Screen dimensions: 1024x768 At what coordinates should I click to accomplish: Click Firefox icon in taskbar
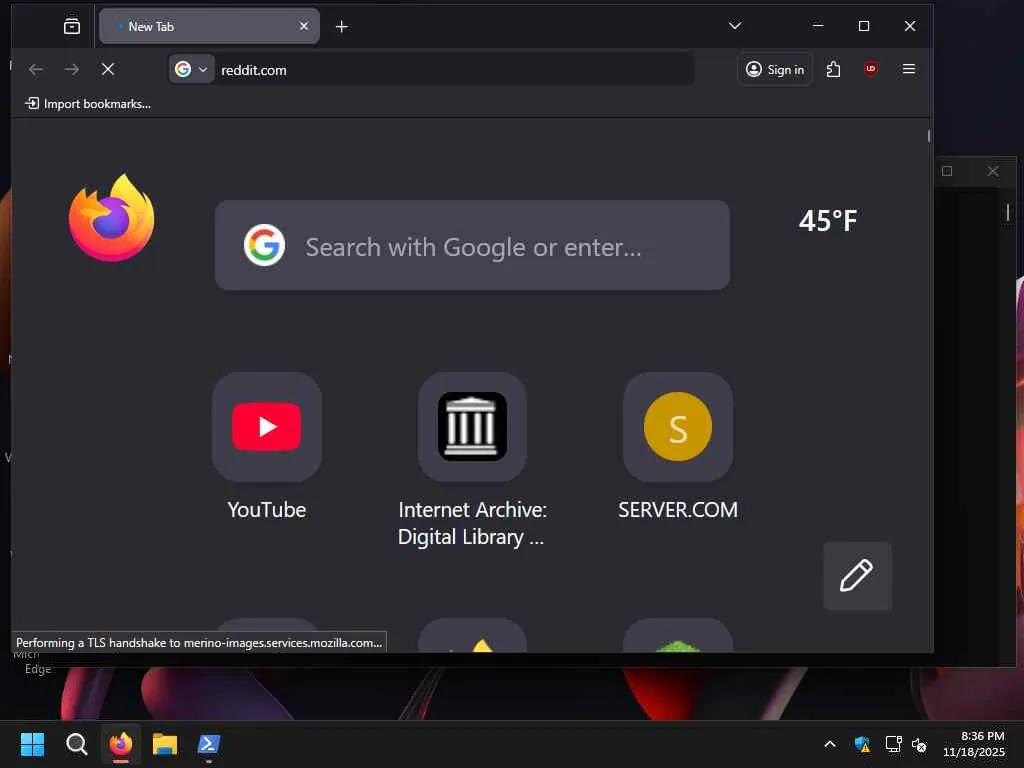click(x=121, y=744)
